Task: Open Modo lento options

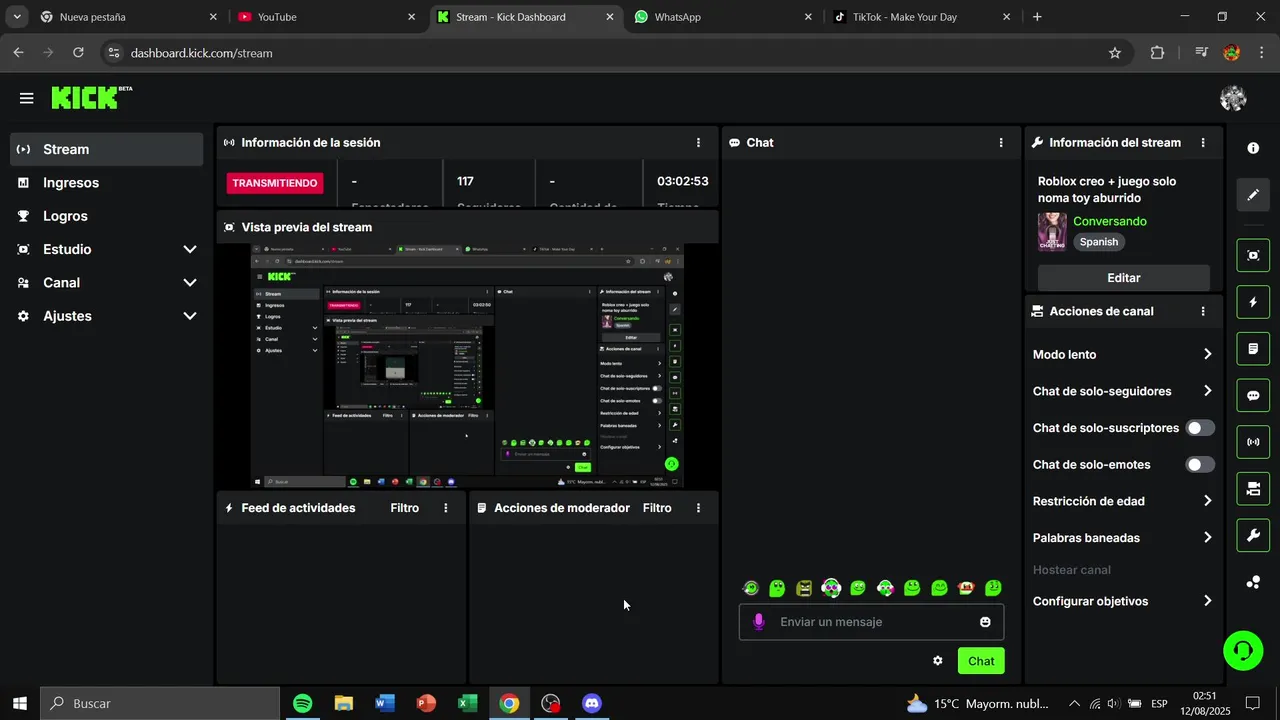Action: tap(1123, 355)
